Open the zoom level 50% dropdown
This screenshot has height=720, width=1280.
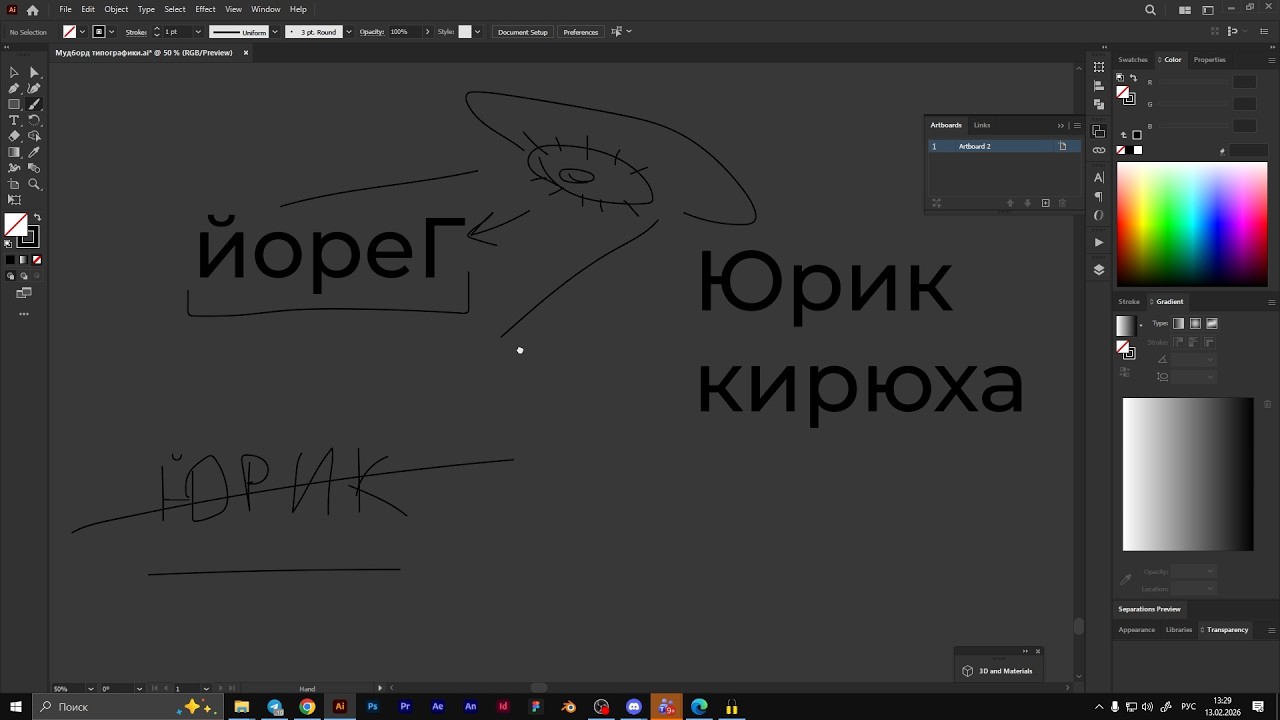tap(91, 688)
